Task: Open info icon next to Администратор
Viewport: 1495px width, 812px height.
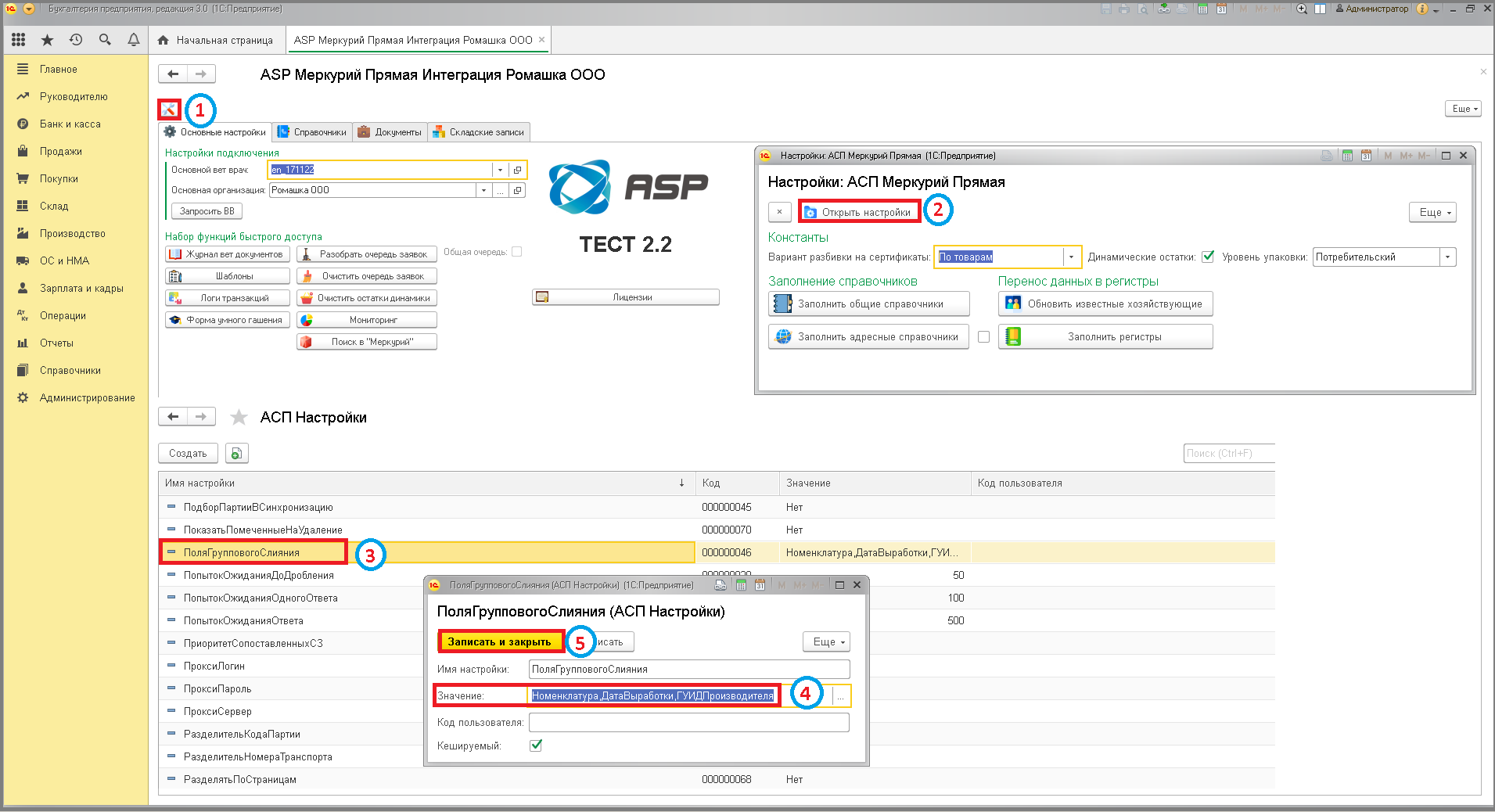Action: coord(1422,9)
